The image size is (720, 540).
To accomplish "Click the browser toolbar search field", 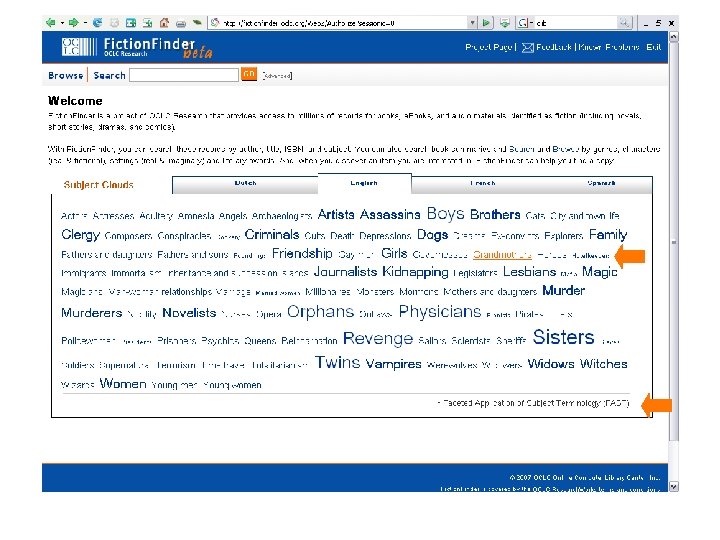I will click(x=576, y=22).
